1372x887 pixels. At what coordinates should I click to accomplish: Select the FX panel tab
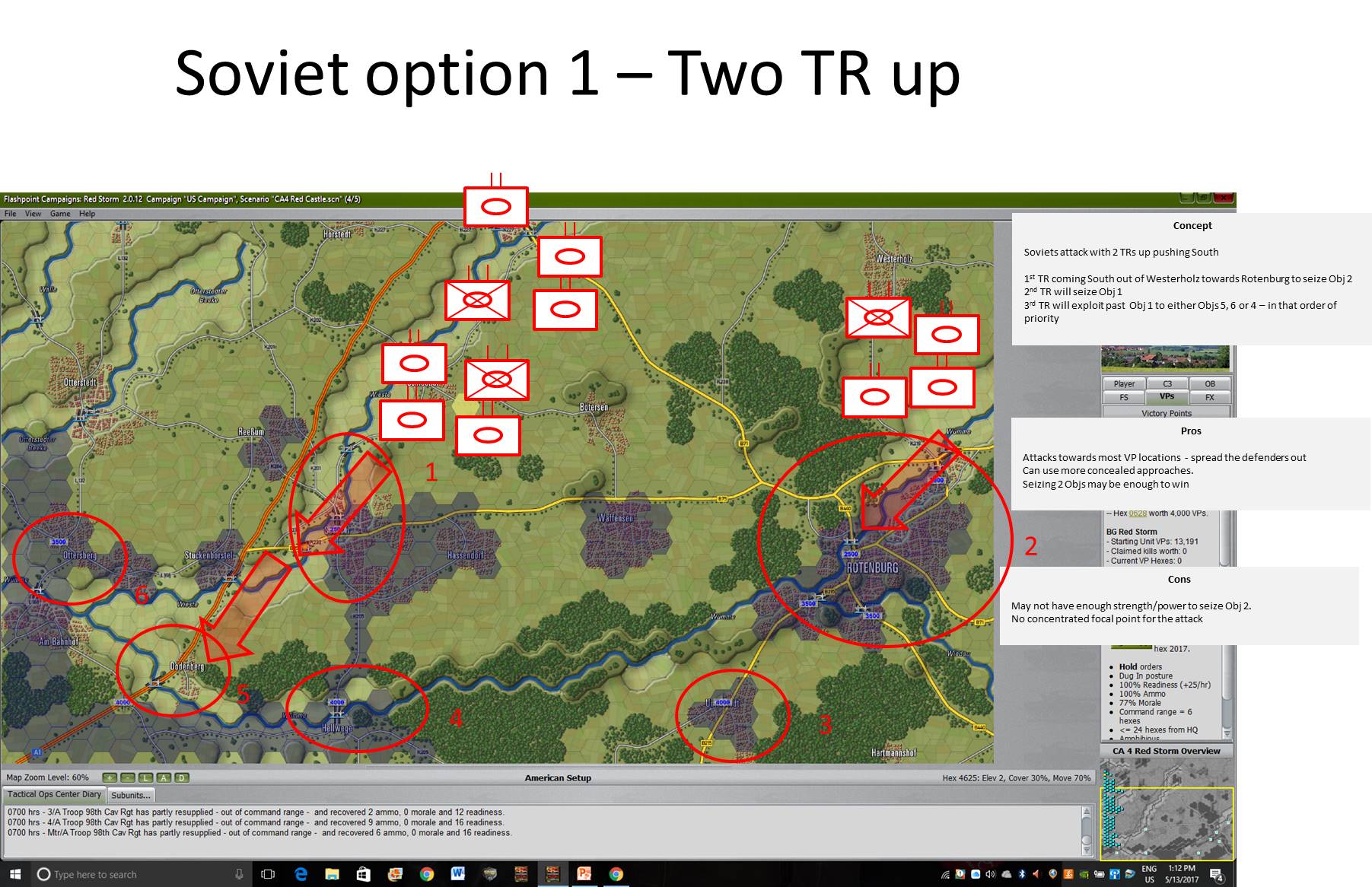pyautogui.click(x=1209, y=397)
